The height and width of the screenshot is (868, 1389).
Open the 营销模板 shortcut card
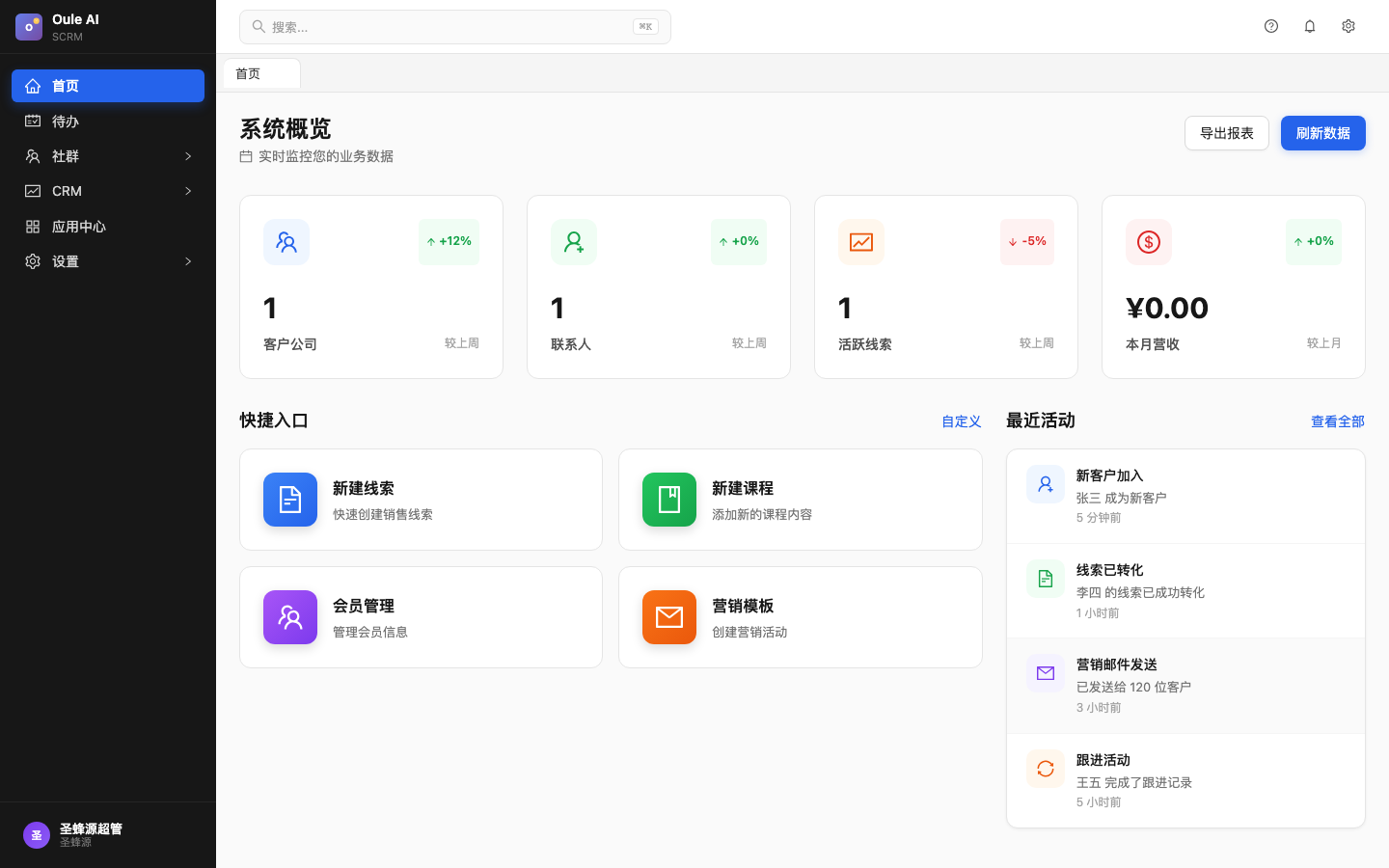click(801, 617)
